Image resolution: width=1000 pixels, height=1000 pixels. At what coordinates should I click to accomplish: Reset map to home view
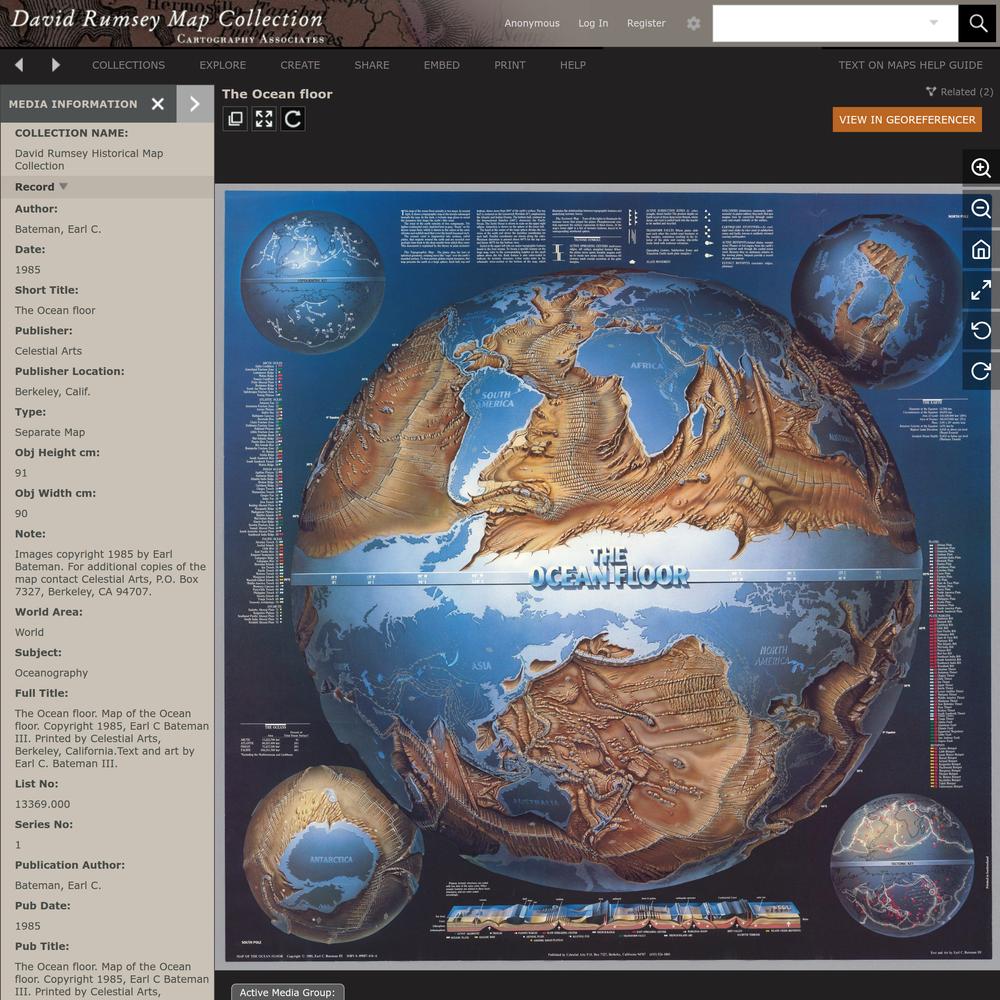(x=980, y=249)
